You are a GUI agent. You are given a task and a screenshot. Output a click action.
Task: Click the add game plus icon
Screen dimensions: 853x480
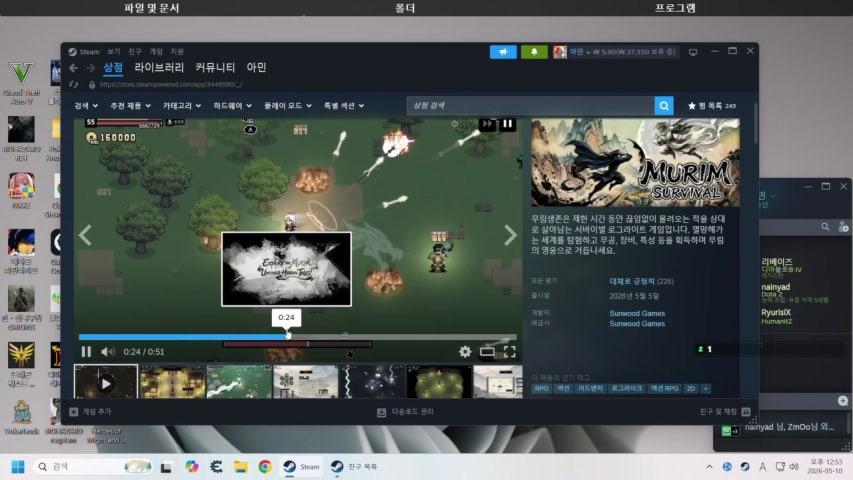point(74,412)
